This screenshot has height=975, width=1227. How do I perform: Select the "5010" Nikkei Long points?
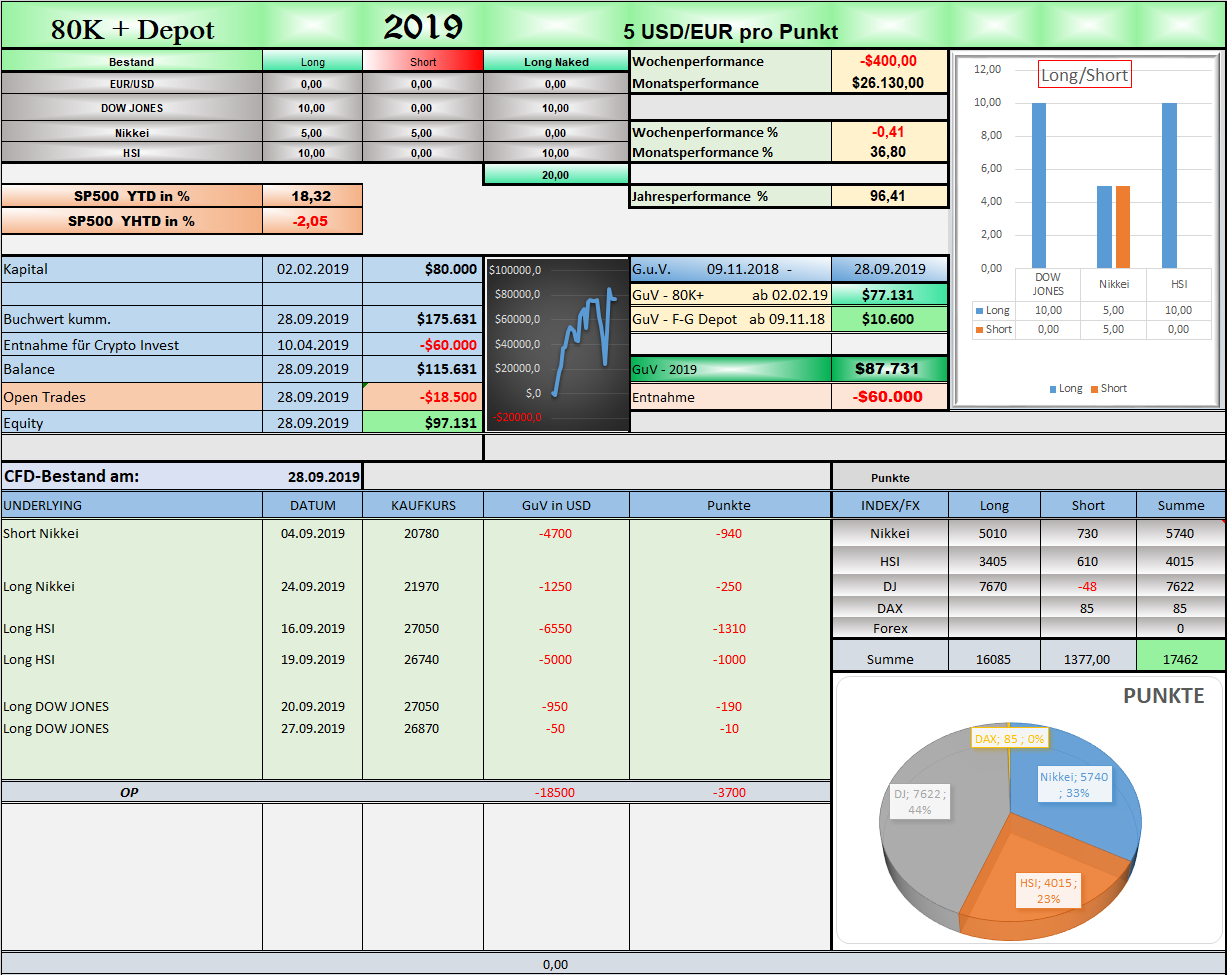point(994,533)
